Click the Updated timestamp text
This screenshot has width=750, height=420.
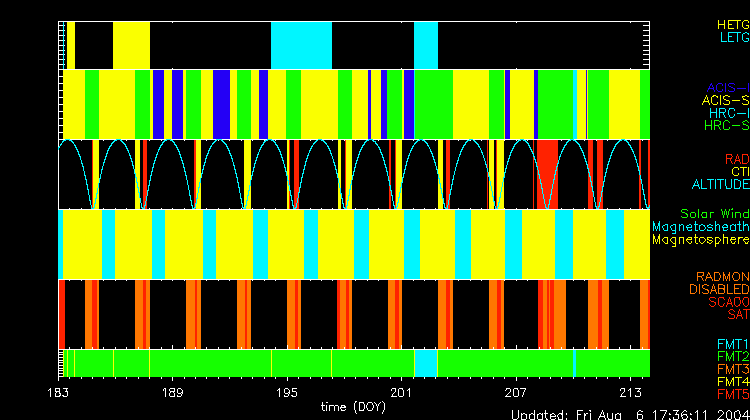point(630,414)
